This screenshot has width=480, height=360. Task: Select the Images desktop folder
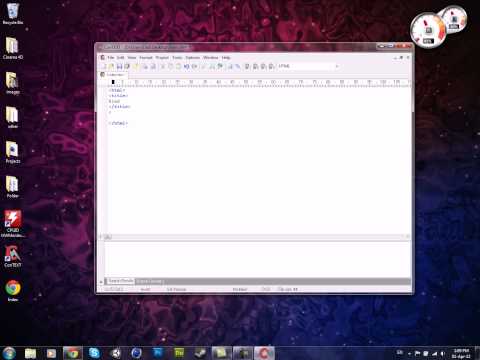click(13, 83)
